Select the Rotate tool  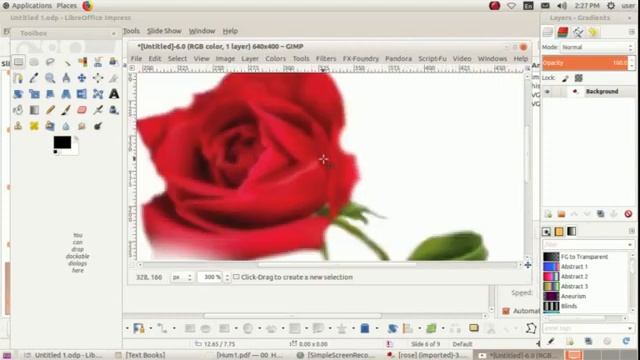pyautogui.click(x=18, y=94)
